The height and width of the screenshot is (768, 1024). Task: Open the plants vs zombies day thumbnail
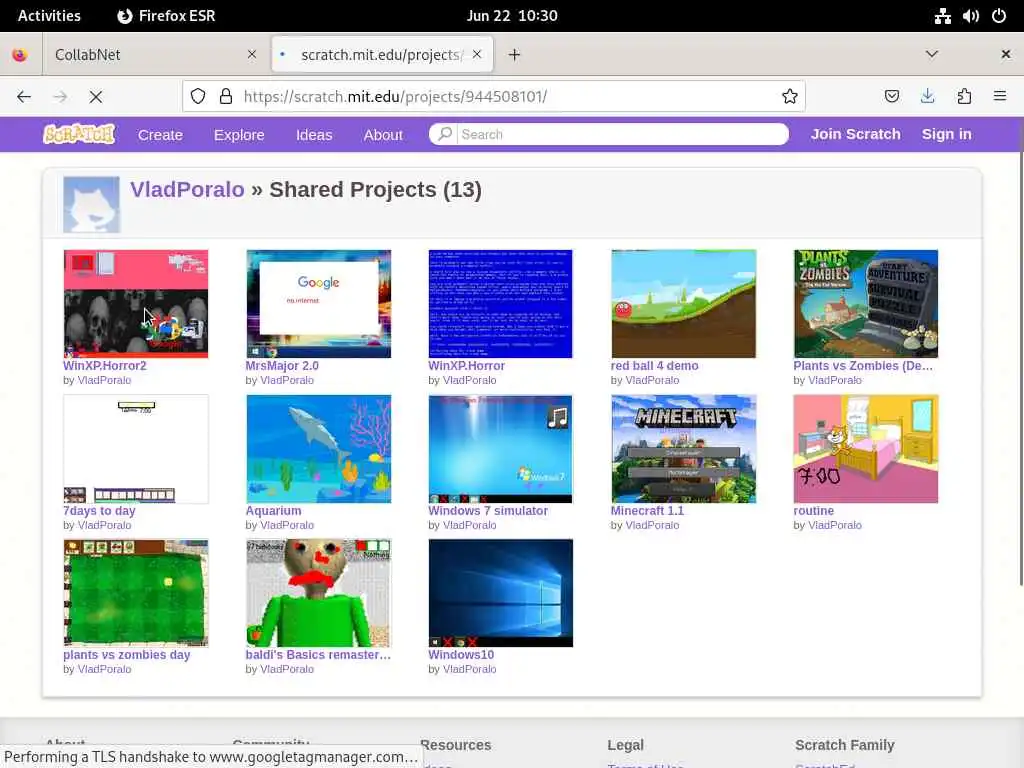[x=136, y=593]
